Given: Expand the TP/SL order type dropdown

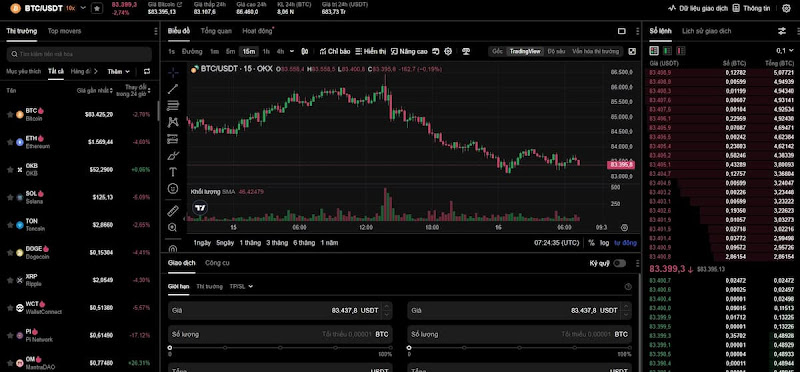Looking at the screenshot, I should [241, 287].
